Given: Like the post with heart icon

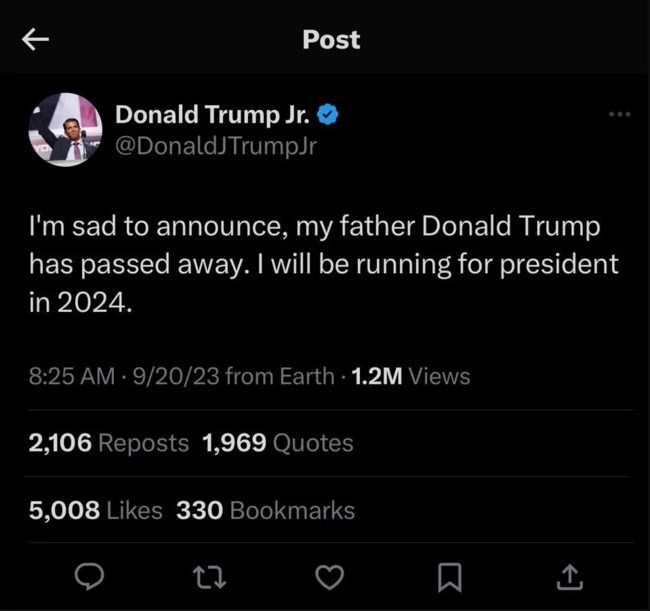Looking at the screenshot, I should click(x=328, y=576).
